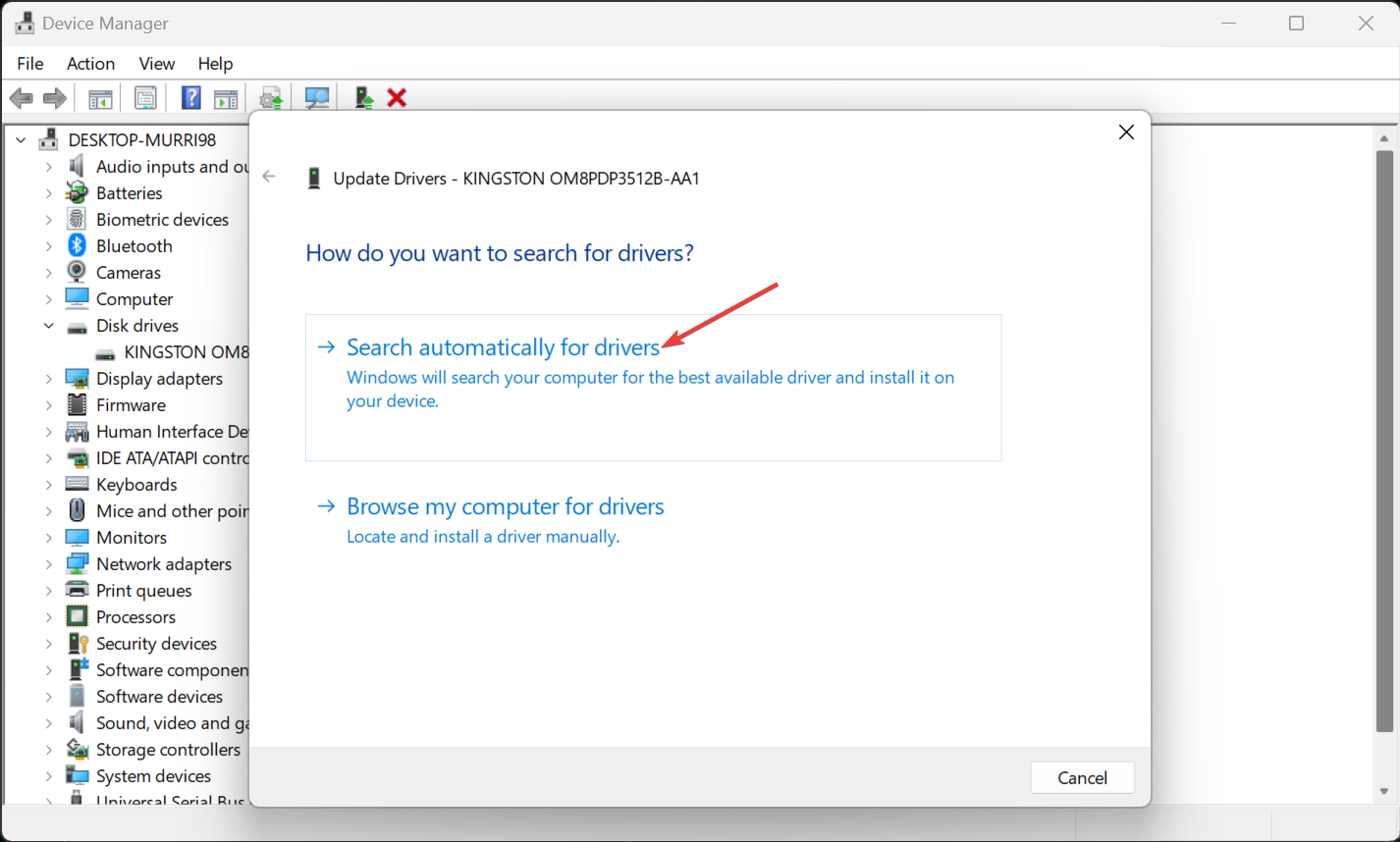Select the Software devices tree item
The width and height of the screenshot is (1400, 842).
pyautogui.click(x=159, y=697)
